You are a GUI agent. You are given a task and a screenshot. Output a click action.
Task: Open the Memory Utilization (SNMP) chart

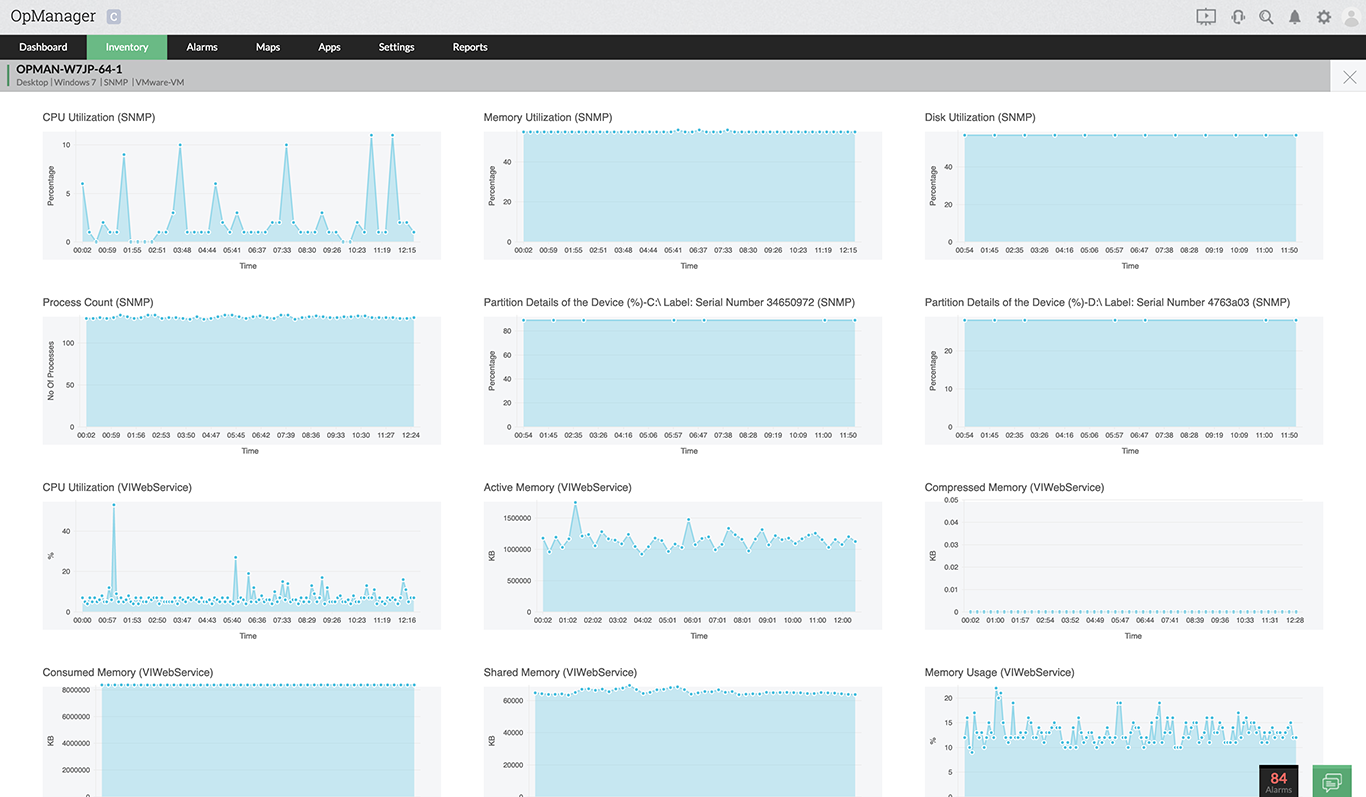pos(683,195)
